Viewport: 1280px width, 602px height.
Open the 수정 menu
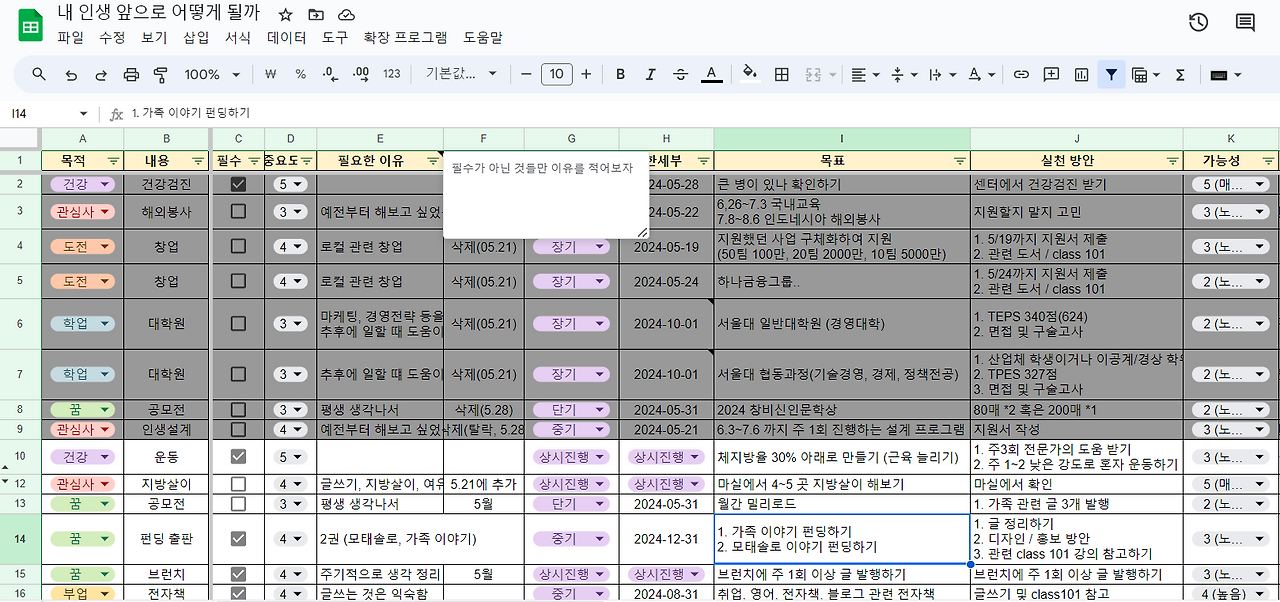113,37
